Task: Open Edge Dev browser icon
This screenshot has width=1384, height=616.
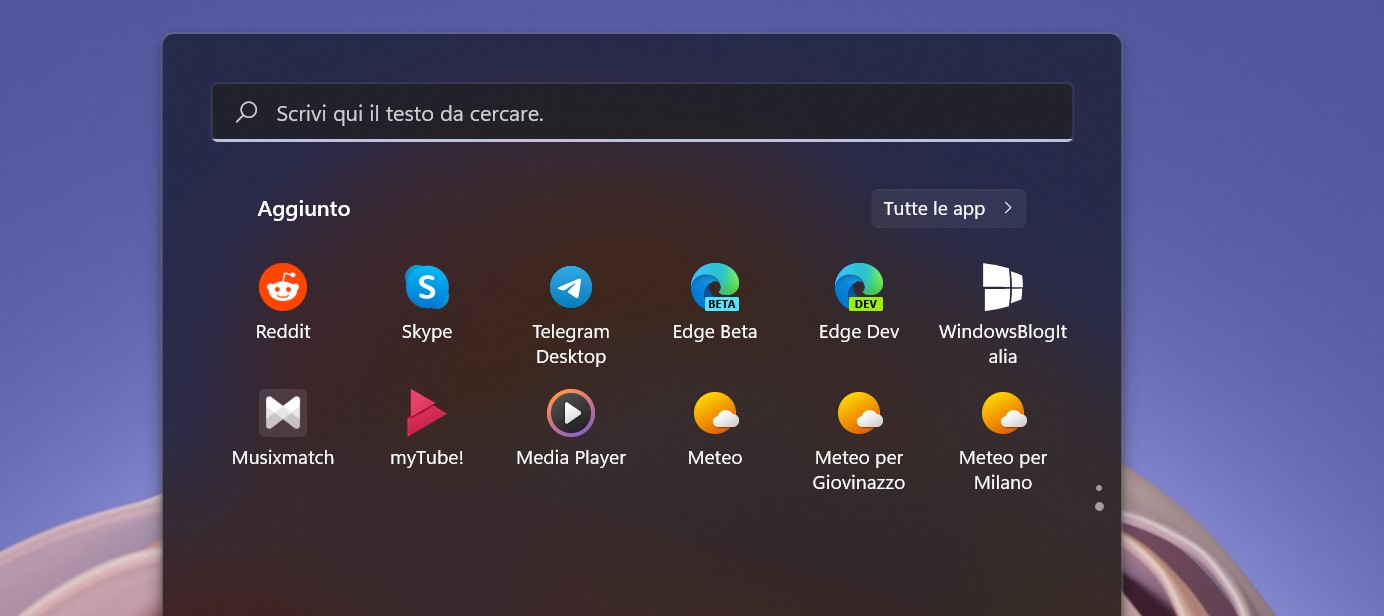Action: pyautogui.click(x=859, y=288)
